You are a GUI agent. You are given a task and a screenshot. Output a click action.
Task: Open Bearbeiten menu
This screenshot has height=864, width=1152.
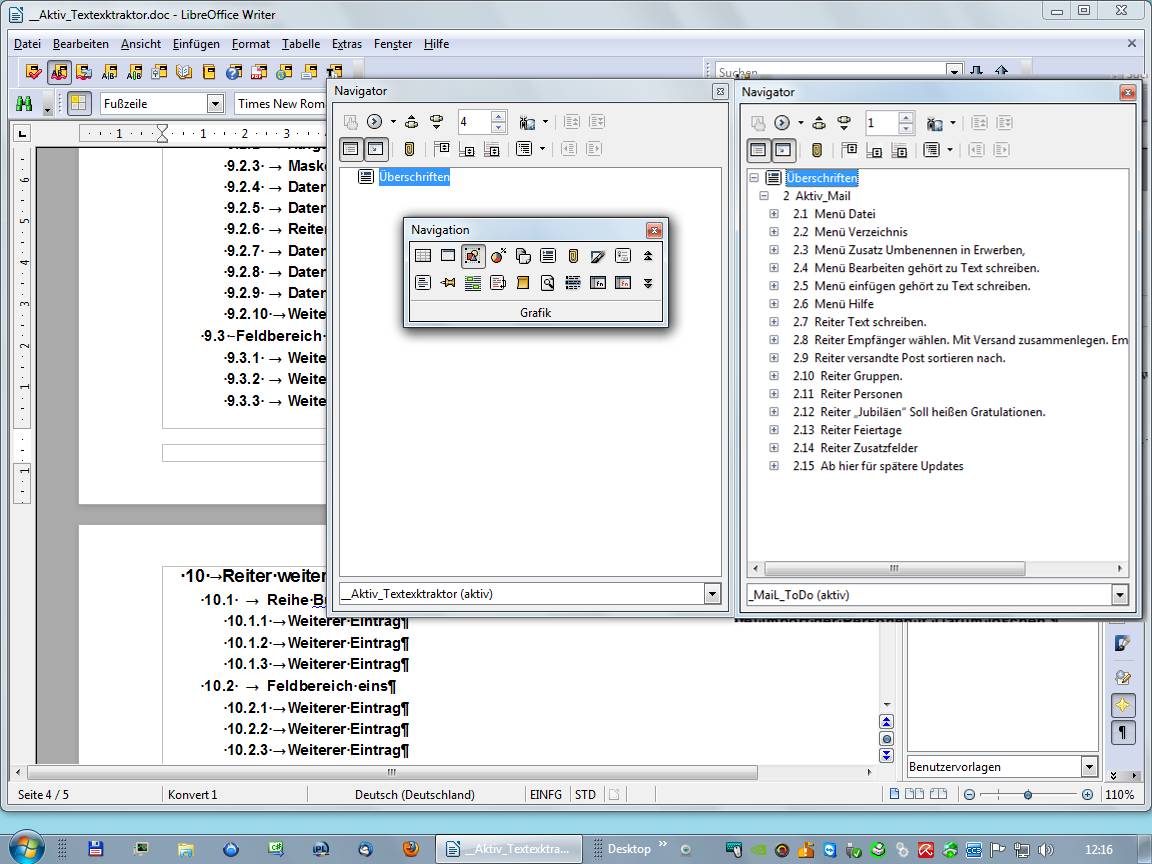pos(81,44)
